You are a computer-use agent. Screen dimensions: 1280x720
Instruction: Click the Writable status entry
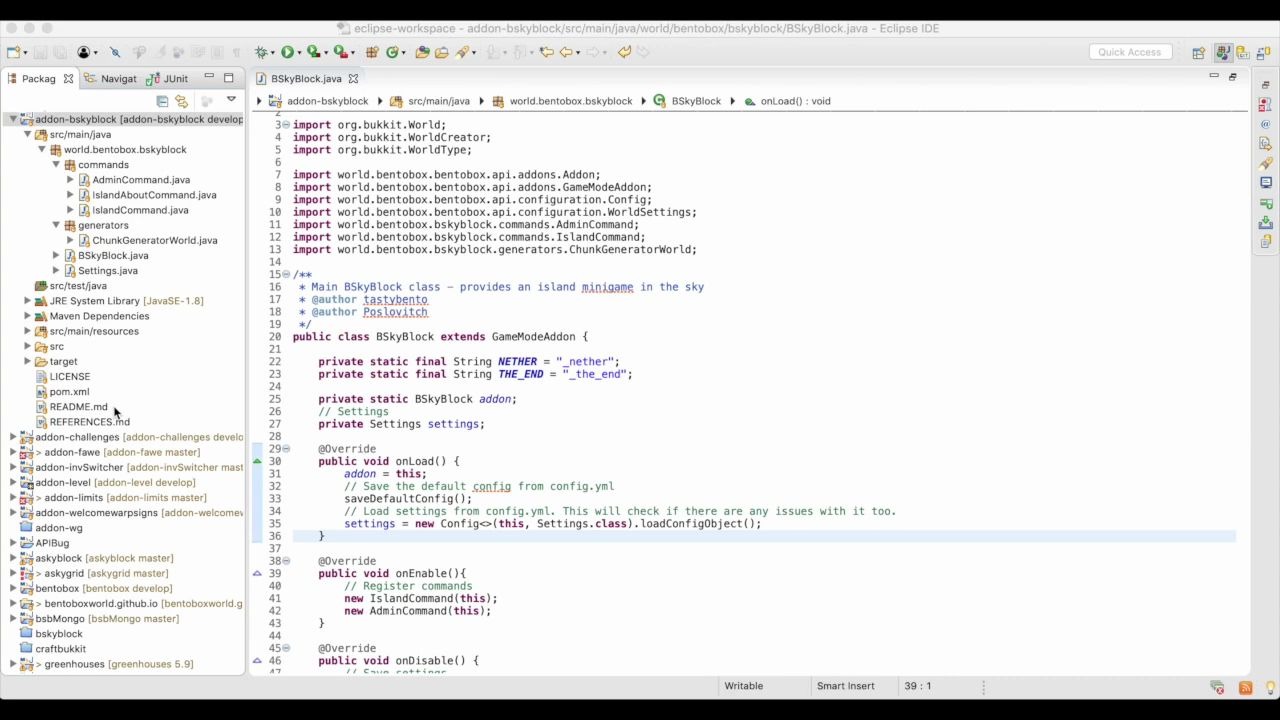743,686
